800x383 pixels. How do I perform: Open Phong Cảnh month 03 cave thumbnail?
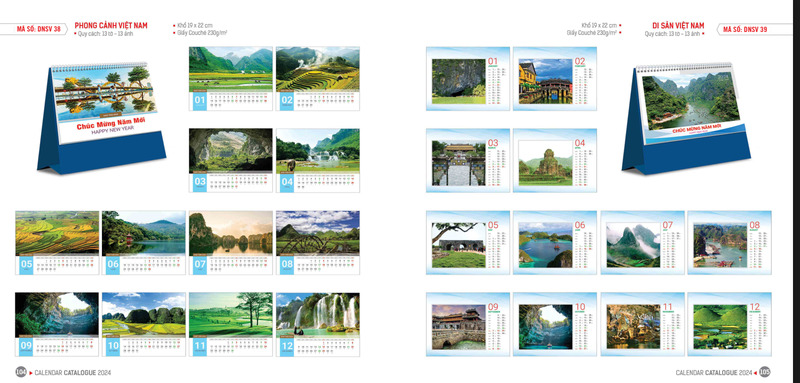point(231,160)
